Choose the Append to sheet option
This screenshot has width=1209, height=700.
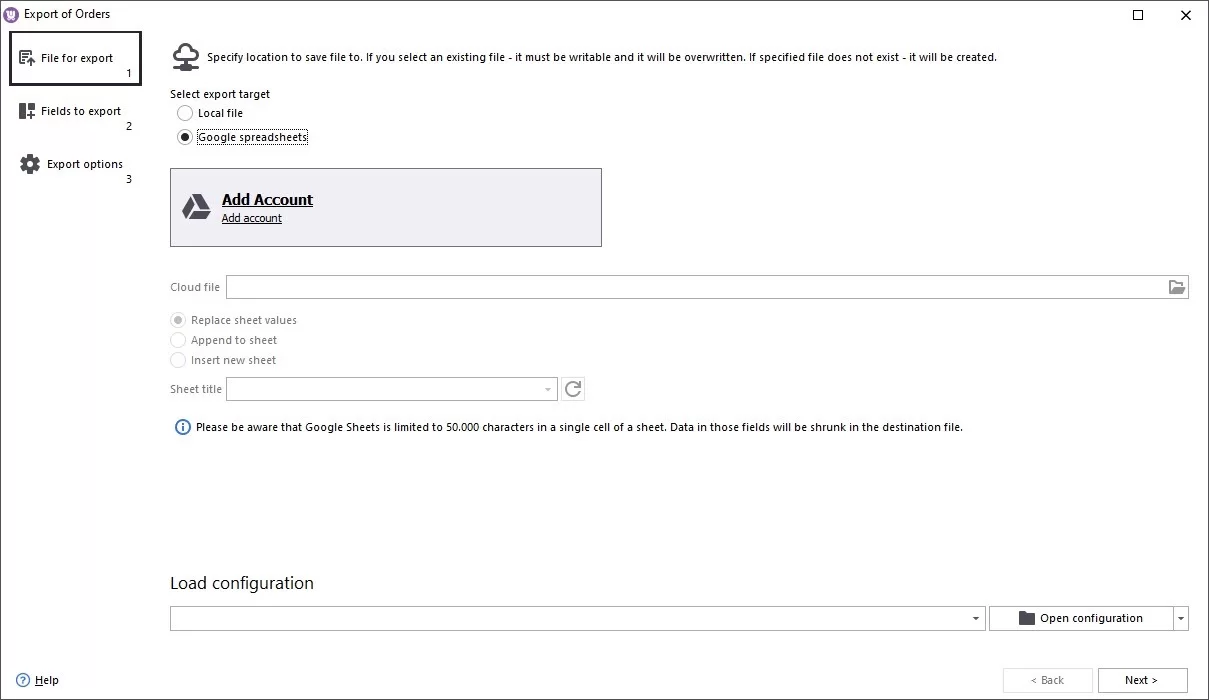click(x=178, y=340)
